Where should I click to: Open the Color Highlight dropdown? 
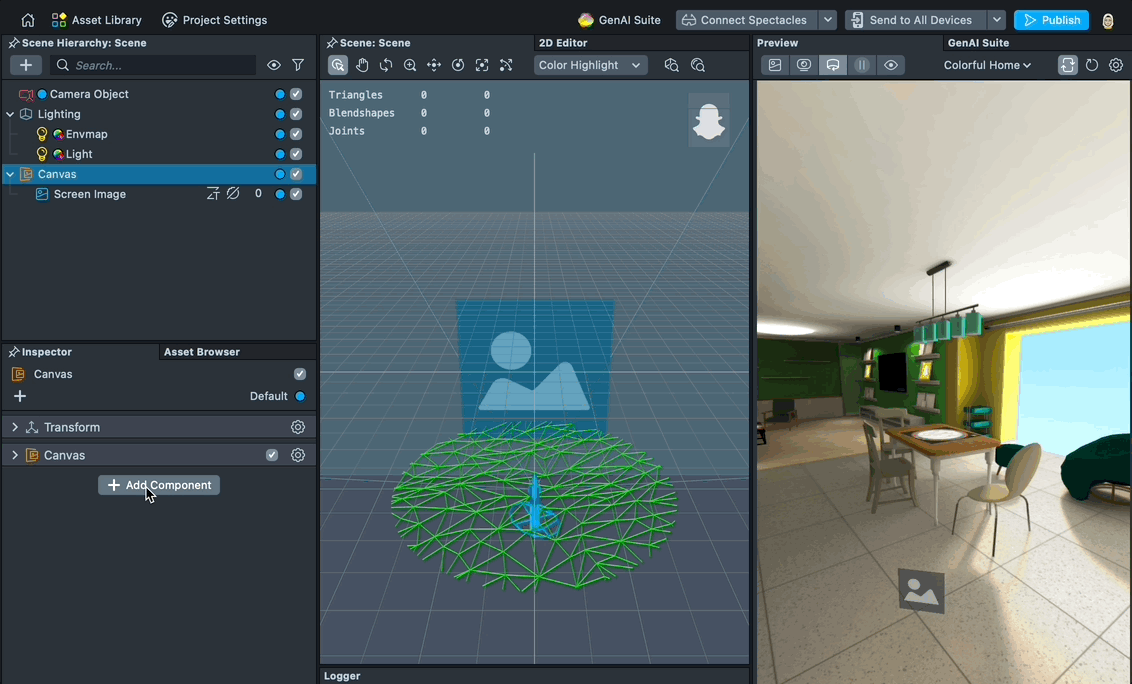590,64
